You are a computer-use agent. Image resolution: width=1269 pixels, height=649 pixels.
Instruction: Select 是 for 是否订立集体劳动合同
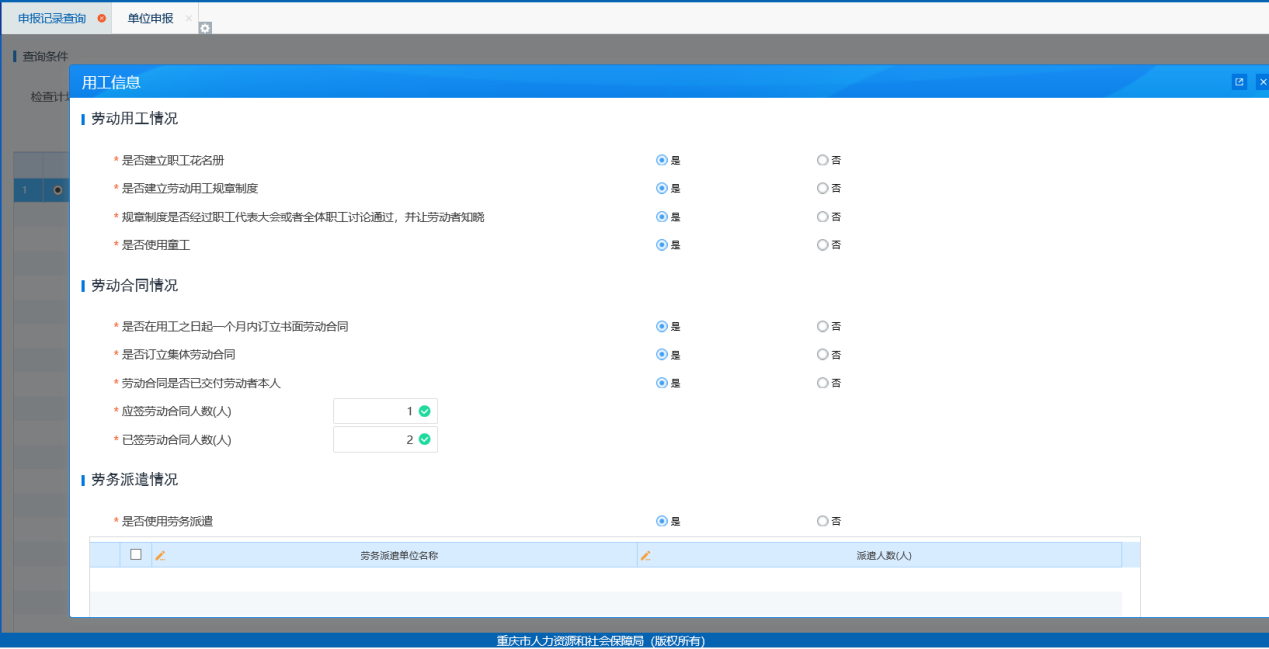tap(661, 354)
